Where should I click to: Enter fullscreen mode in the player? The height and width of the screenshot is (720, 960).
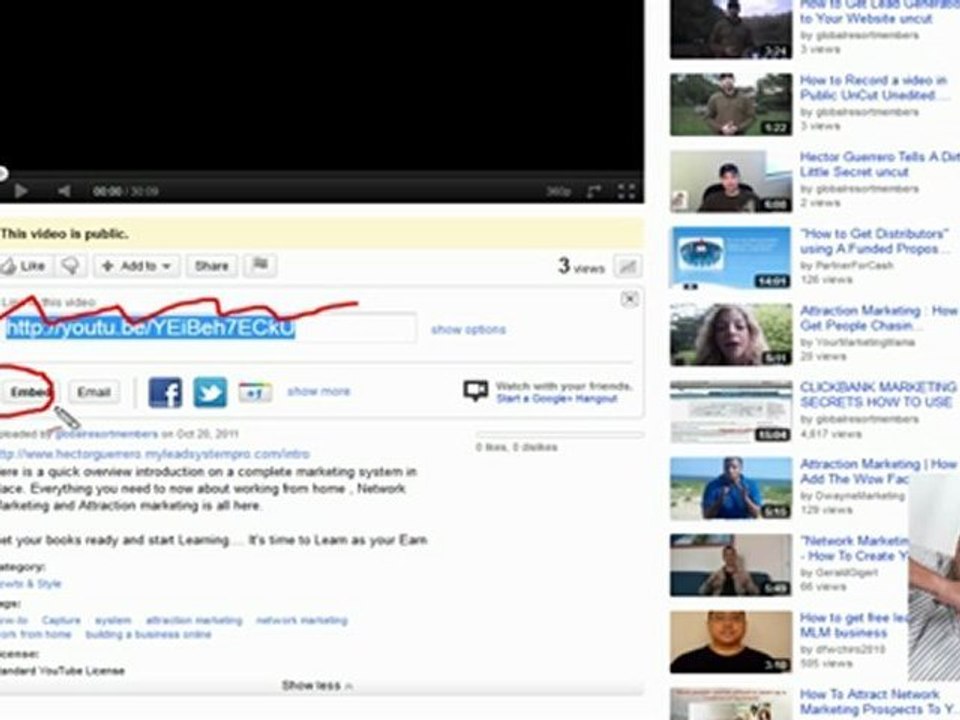pos(626,192)
